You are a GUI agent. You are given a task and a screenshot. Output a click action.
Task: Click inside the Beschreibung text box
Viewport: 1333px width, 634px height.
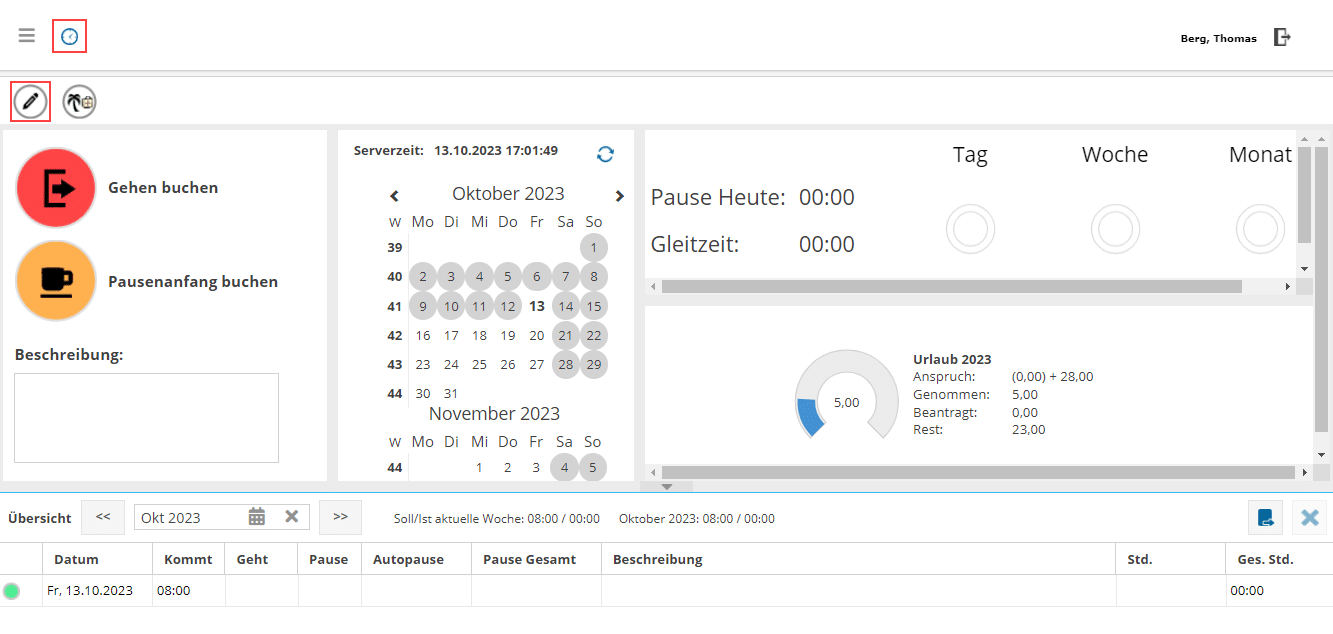146,418
